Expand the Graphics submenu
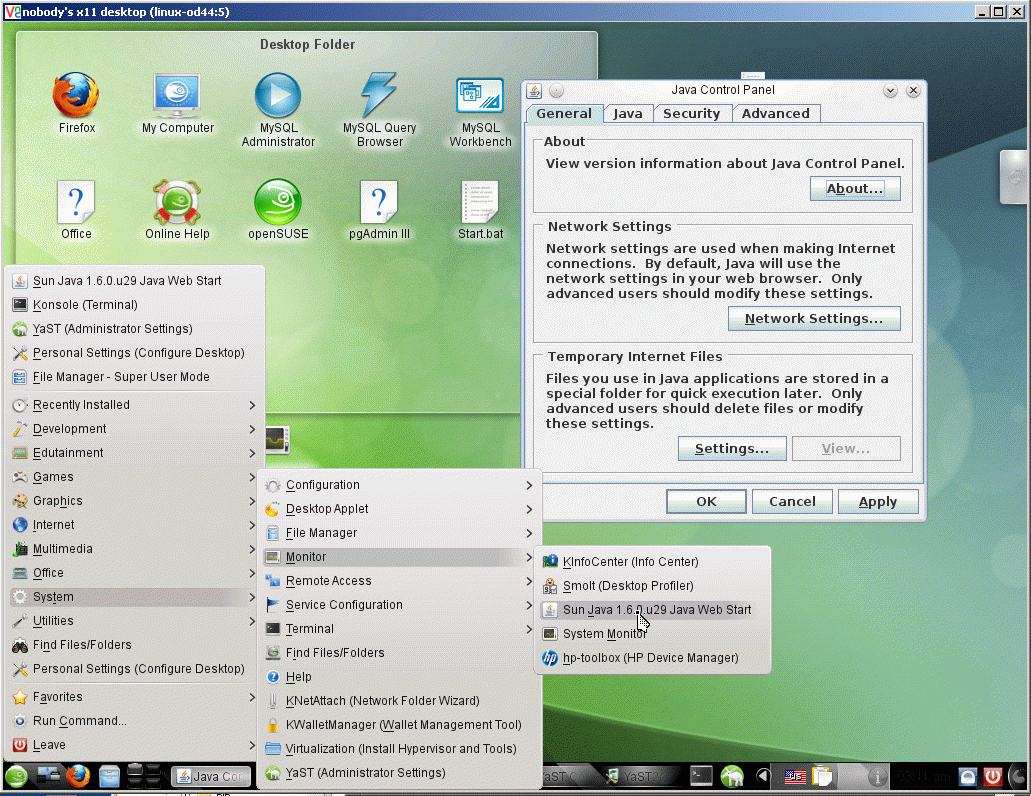The height and width of the screenshot is (796, 1031). (x=134, y=501)
